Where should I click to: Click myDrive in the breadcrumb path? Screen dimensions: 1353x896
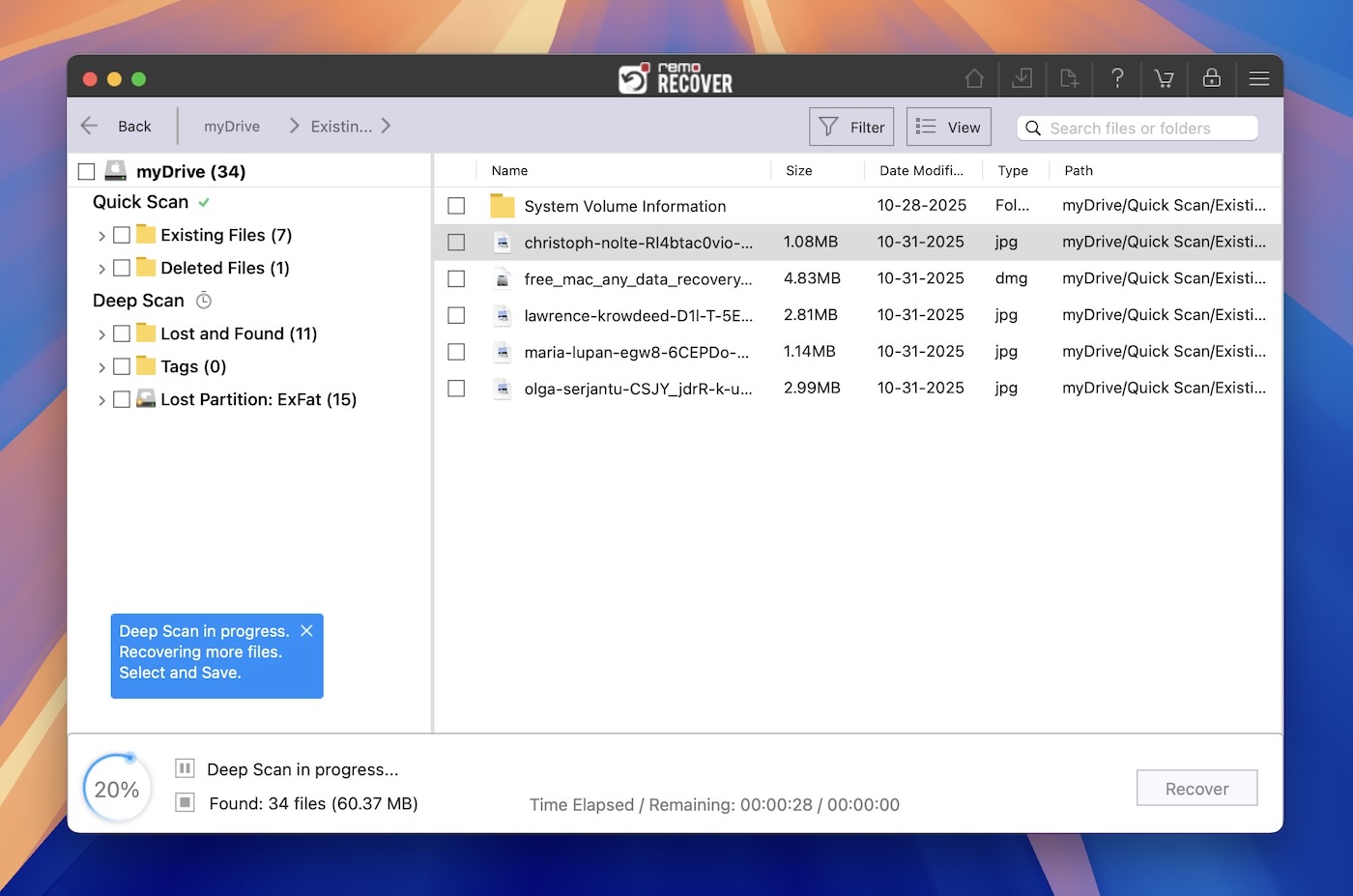pos(232,127)
